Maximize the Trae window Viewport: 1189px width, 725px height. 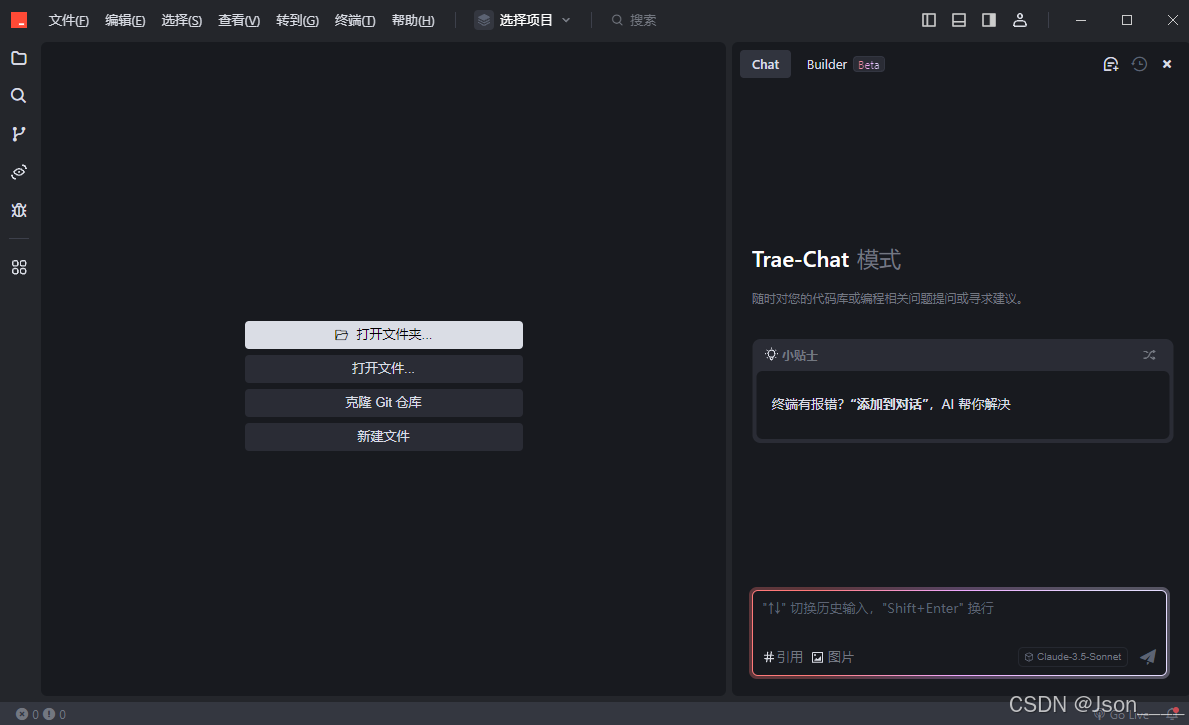click(1127, 20)
